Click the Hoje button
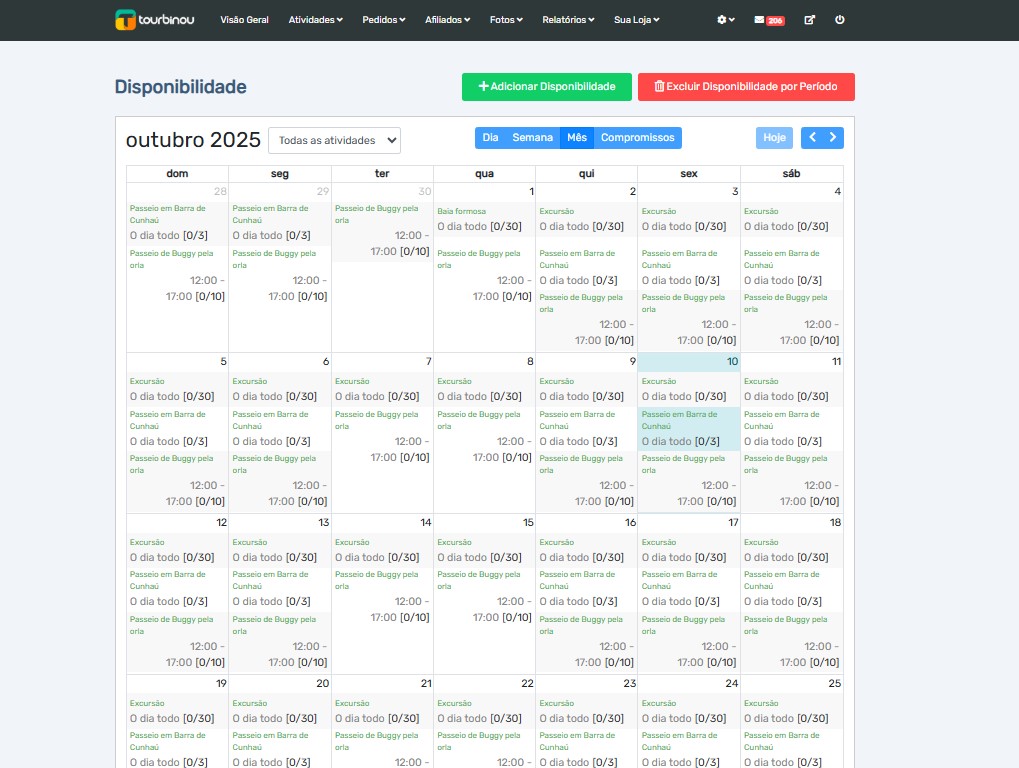Image resolution: width=1019 pixels, height=768 pixels. (774, 138)
